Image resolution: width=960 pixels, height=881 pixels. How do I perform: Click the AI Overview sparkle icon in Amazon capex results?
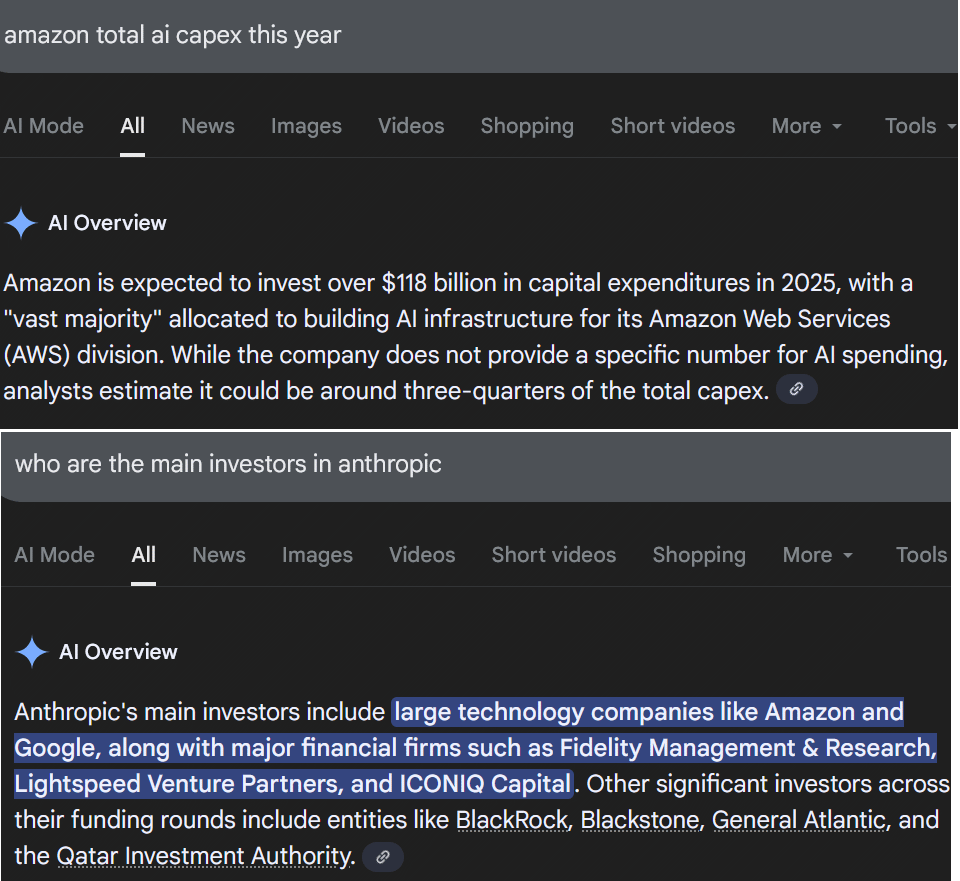click(21, 223)
